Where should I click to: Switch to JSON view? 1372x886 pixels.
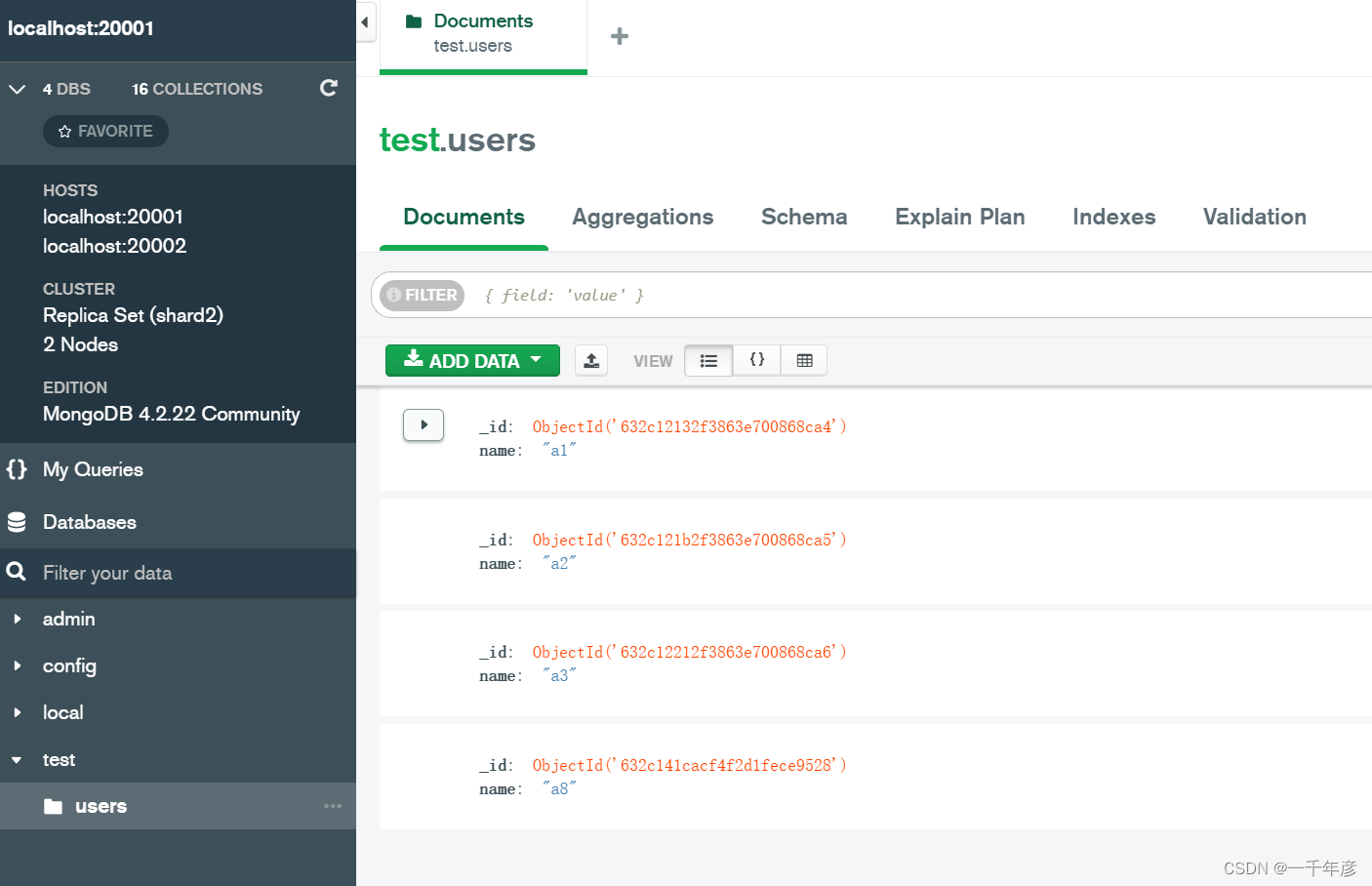756,360
